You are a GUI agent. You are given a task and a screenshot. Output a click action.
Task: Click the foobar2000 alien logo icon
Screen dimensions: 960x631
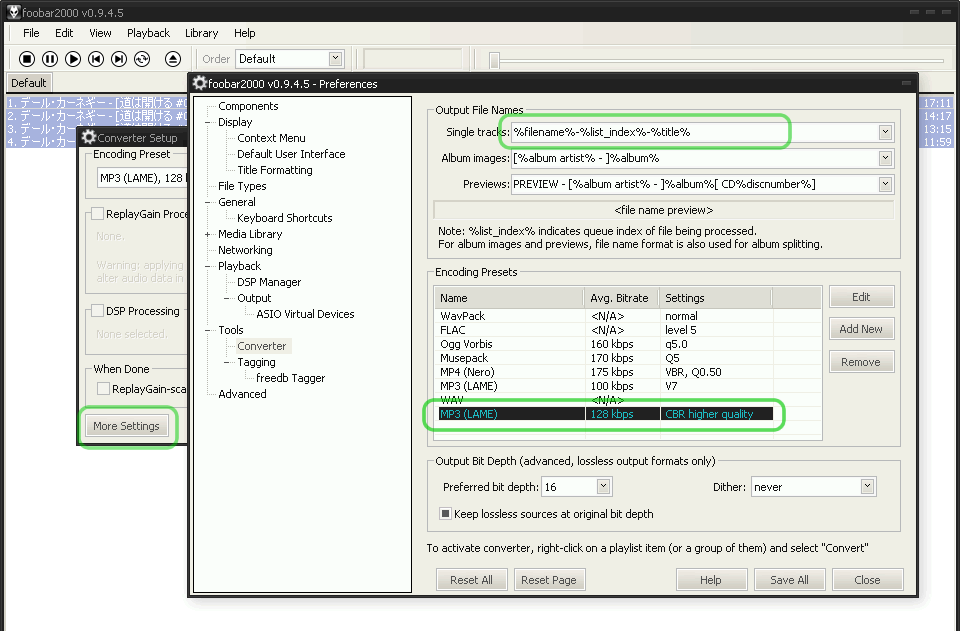pos(13,12)
